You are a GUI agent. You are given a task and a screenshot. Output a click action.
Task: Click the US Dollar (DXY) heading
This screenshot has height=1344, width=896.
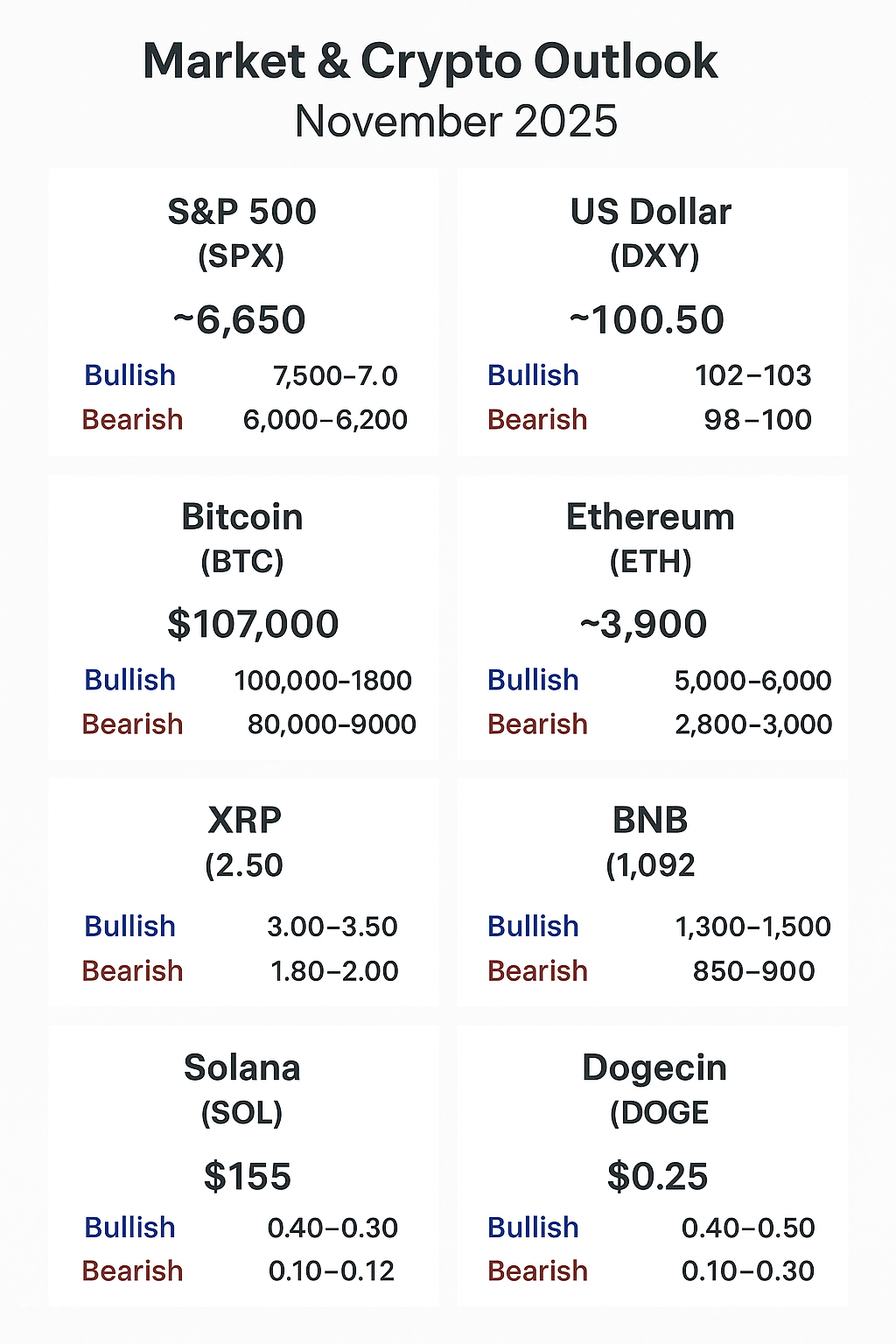651,232
